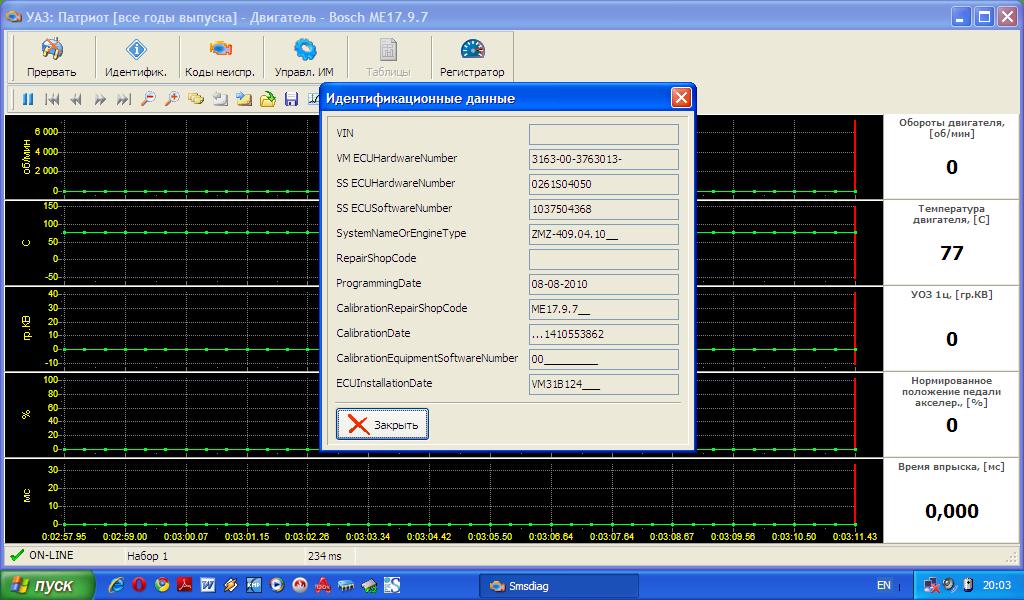
Task: Click the EN language indicator
Action: 883,586
